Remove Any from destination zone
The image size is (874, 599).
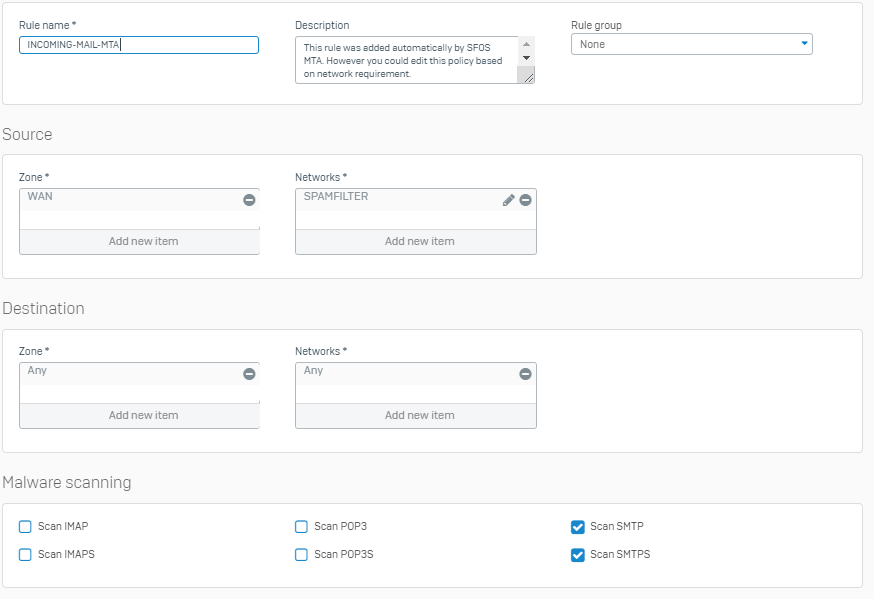click(x=249, y=374)
